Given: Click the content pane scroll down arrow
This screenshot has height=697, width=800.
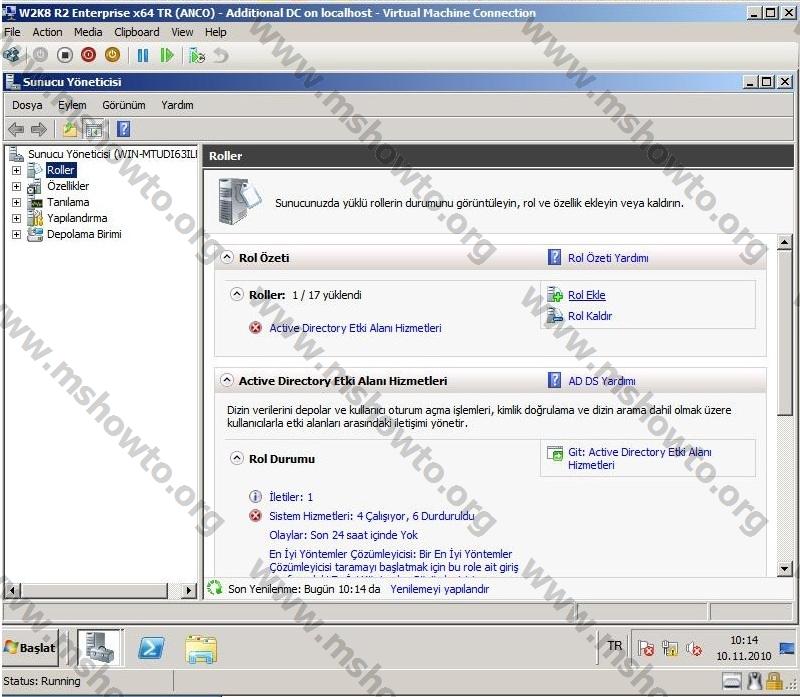Looking at the screenshot, I should (x=784, y=568).
